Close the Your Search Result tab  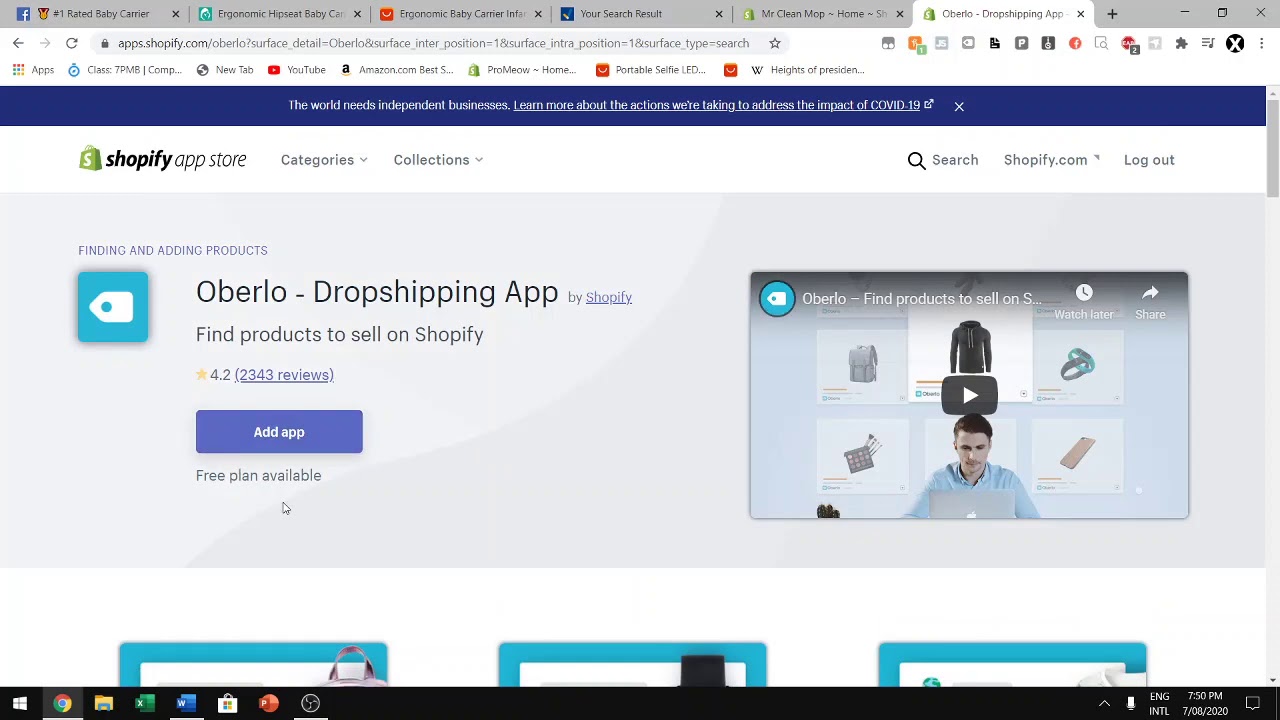click(x=718, y=14)
